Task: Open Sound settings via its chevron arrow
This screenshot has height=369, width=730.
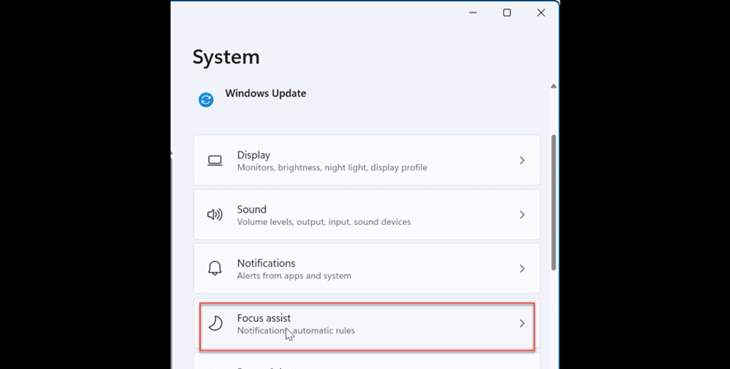Action: click(x=522, y=215)
